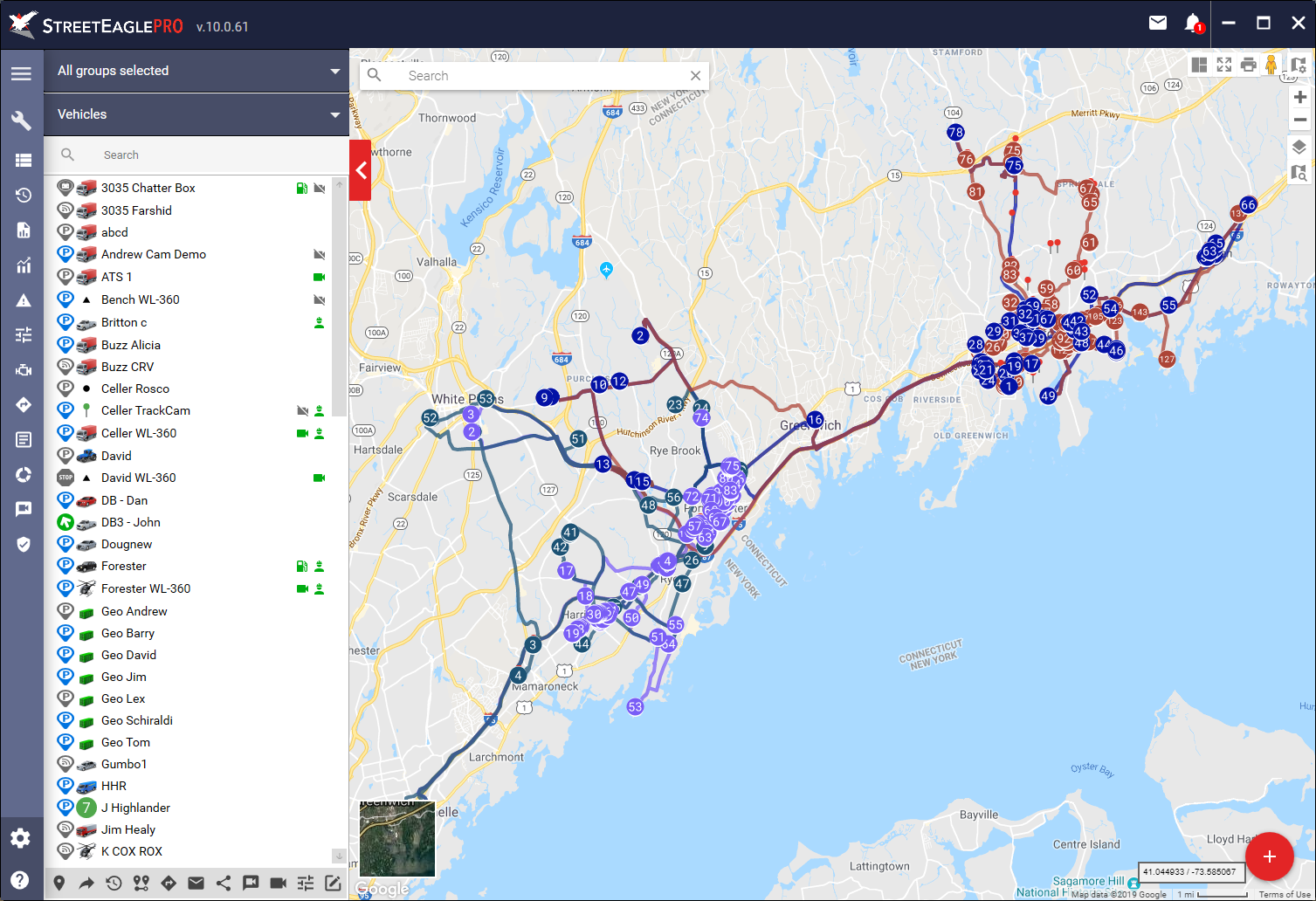Open the alerts warning triangle icon
Viewport: 1316px width, 901px height.
point(24,300)
